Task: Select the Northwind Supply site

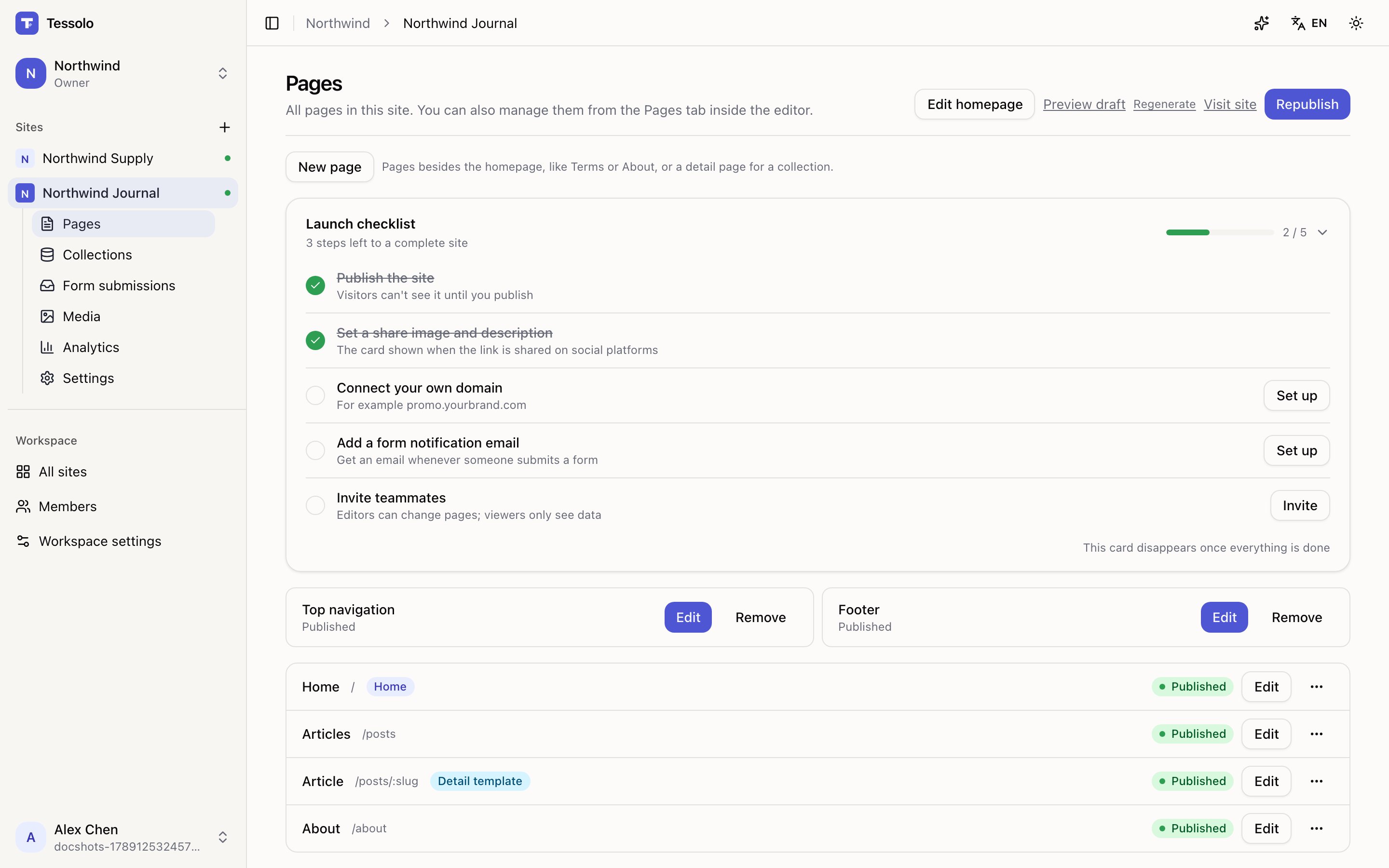Action: pyautogui.click(x=123, y=159)
